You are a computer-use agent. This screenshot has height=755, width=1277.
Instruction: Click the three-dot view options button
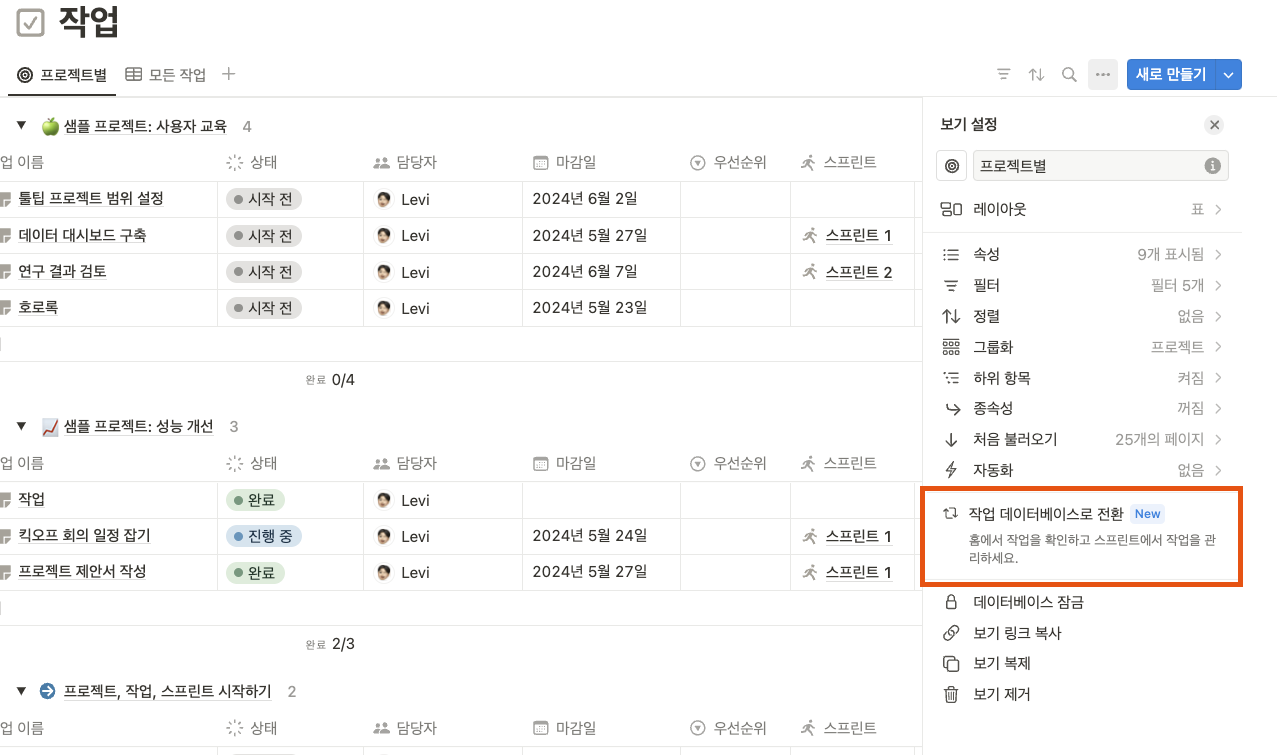tap(1103, 75)
